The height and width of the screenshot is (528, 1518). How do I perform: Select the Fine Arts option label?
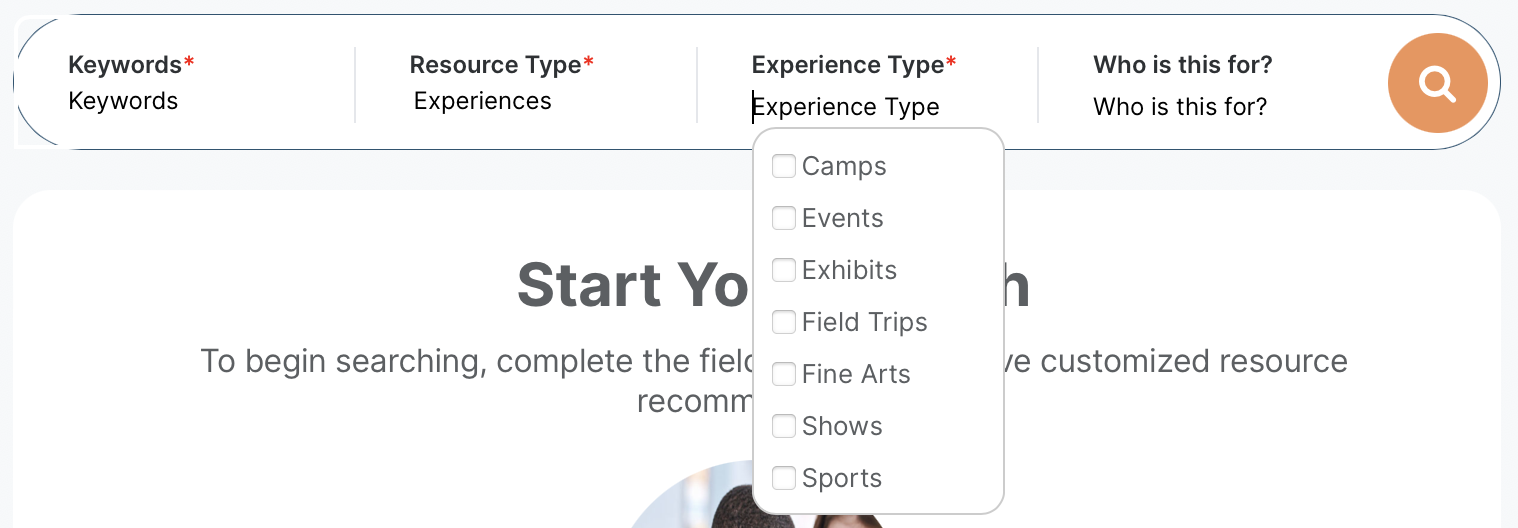[x=856, y=374]
